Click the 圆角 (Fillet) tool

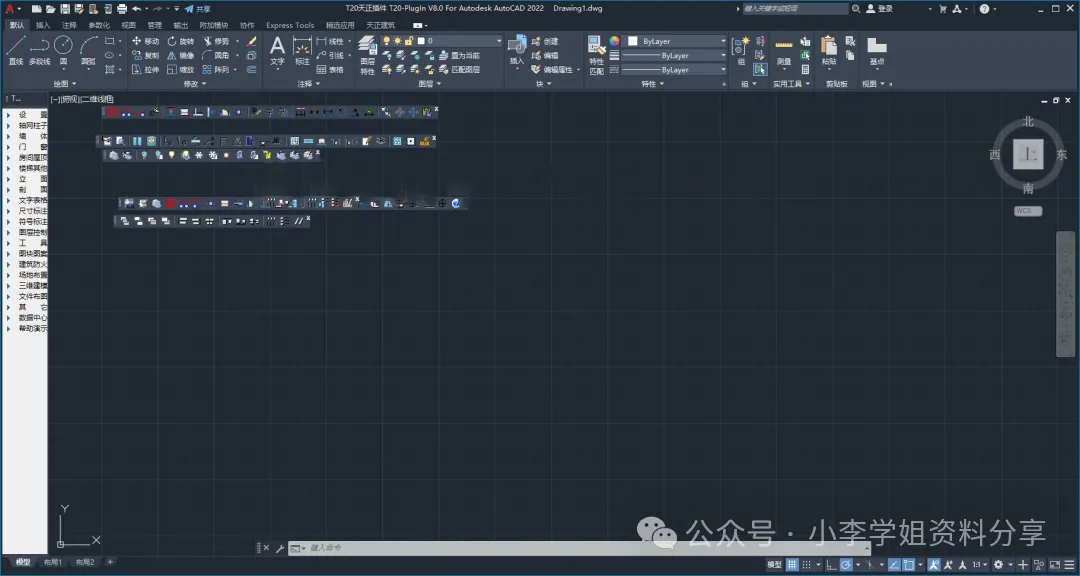216,55
